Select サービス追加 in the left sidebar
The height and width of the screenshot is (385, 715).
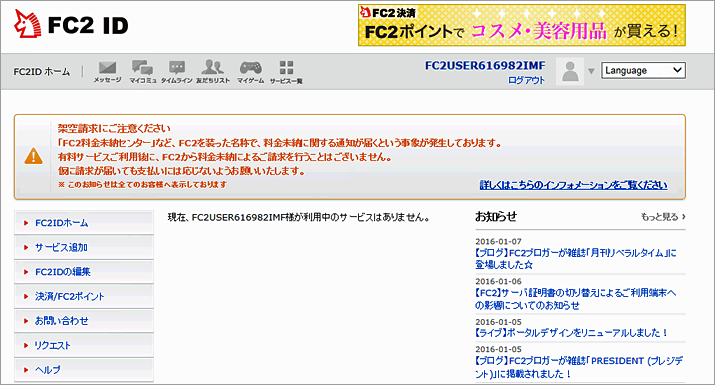tap(84, 248)
